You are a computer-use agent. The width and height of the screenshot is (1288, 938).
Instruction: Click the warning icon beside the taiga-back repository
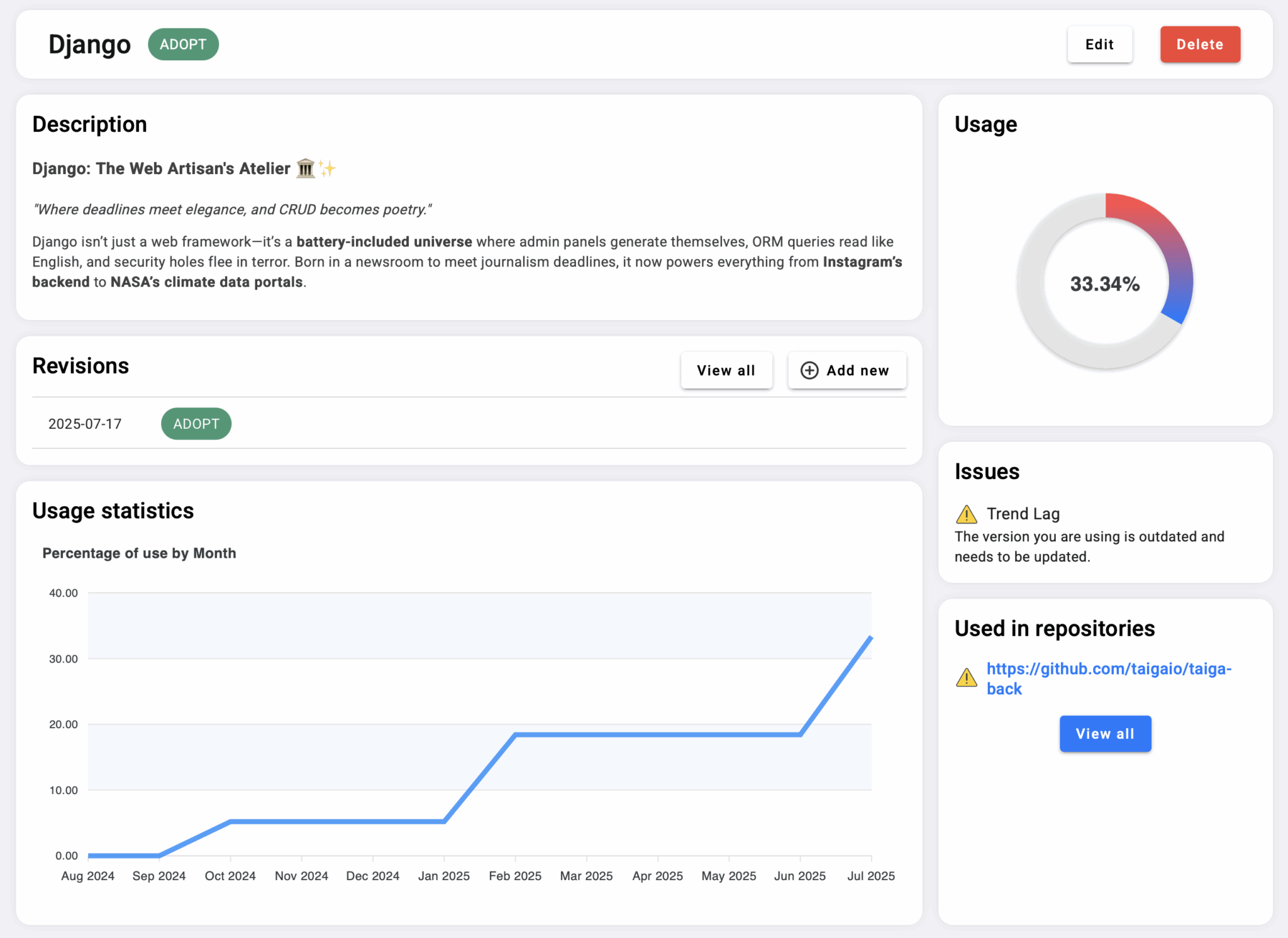966,678
